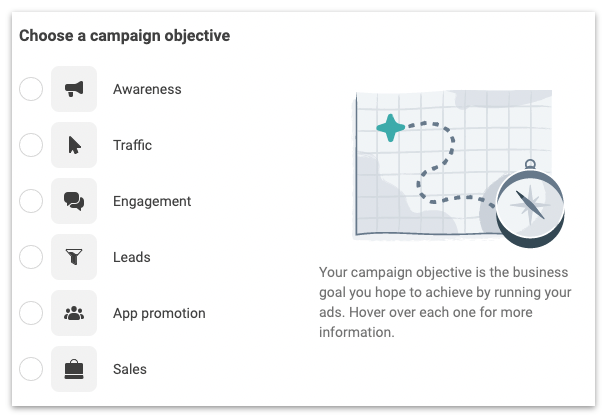Click the Sales objective label
This screenshot has height=419, width=610.
[130, 369]
